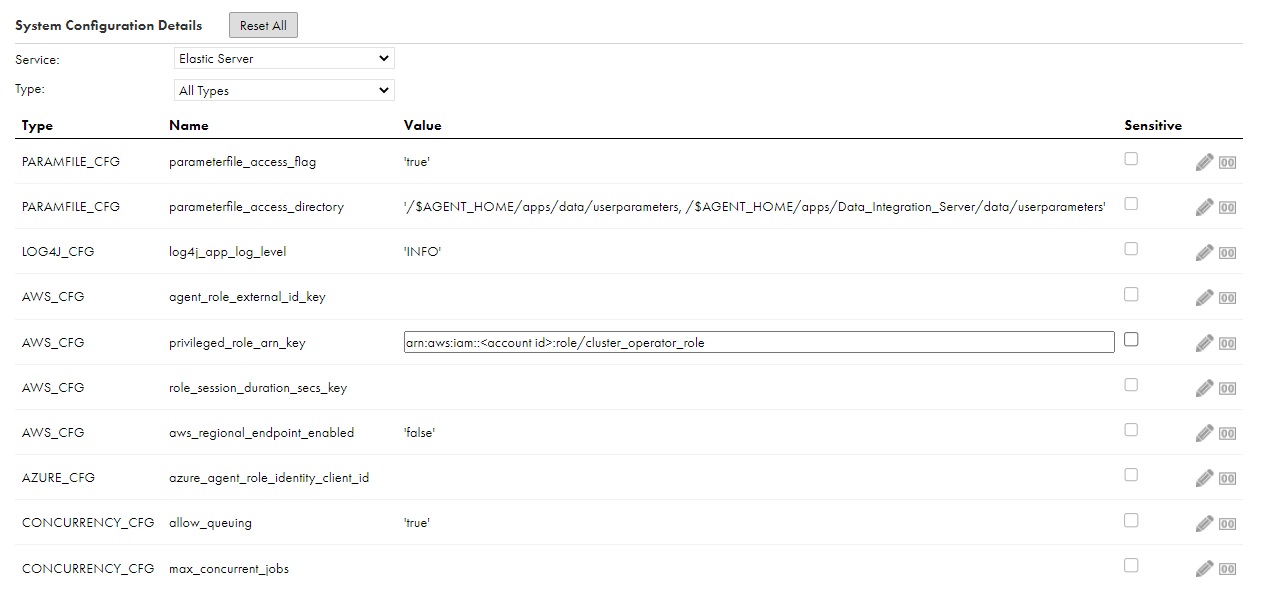This screenshot has height=598, width=1261.
Task: Click pencil icon for agent_role_external_id_key
Action: pyautogui.click(x=1204, y=297)
